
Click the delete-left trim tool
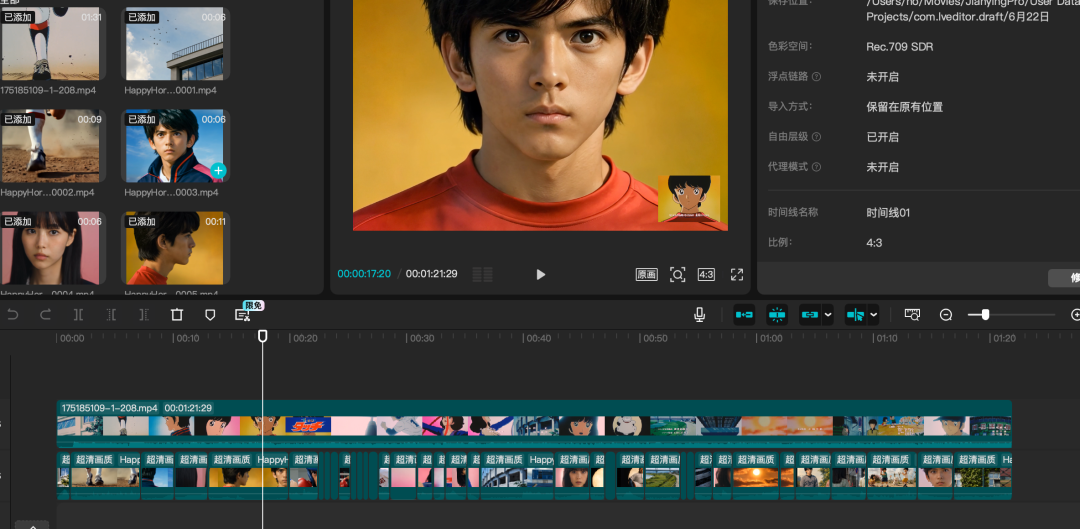tap(111, 315)
